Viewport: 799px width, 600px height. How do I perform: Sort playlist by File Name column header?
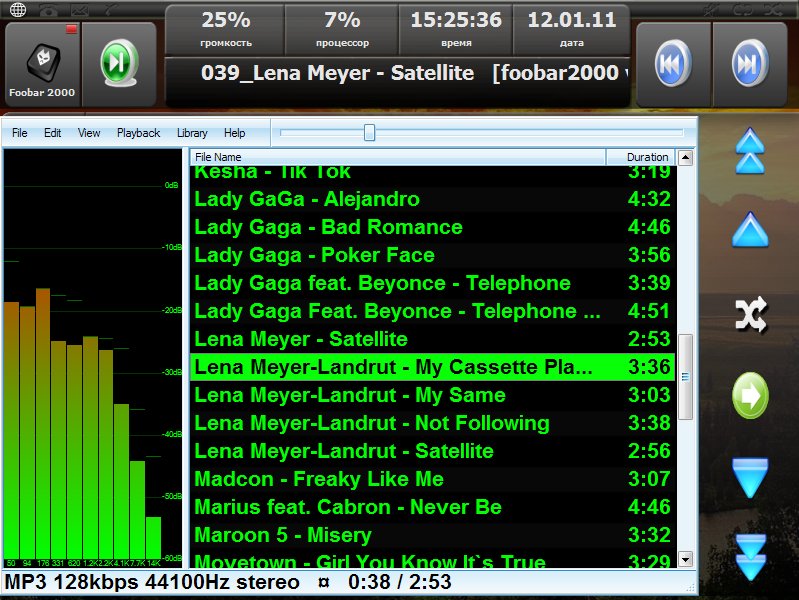point(398,157)
